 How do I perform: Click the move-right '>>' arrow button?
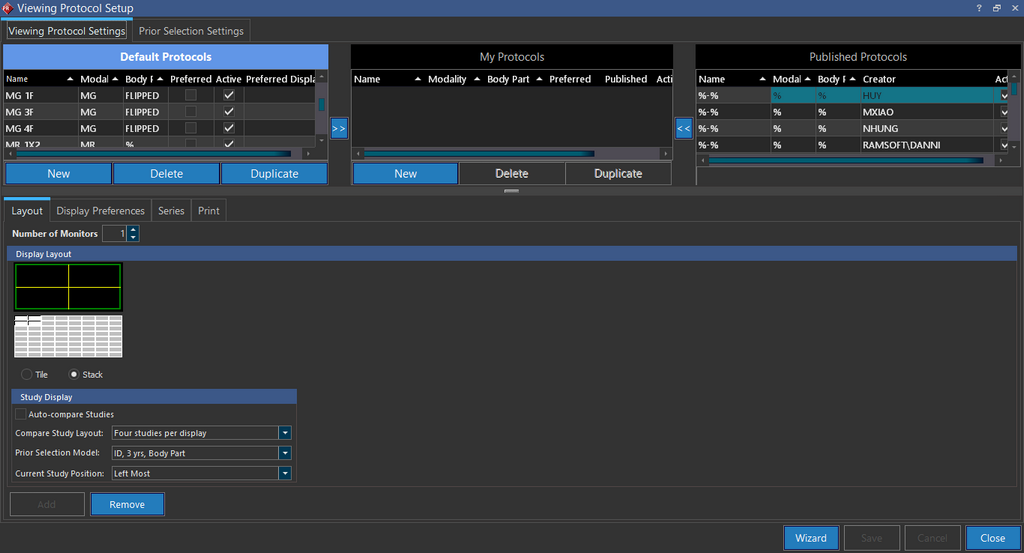coord(338,128)
